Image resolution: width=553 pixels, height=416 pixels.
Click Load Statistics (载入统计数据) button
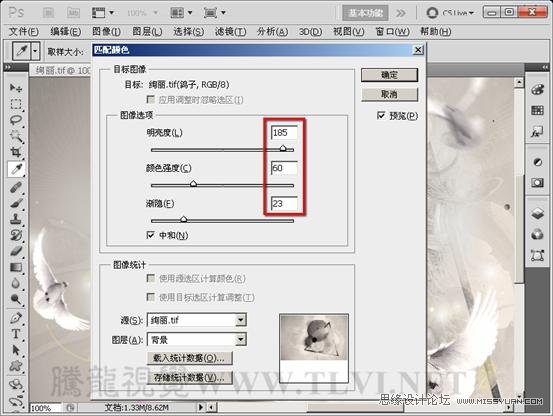click(189, 358)
